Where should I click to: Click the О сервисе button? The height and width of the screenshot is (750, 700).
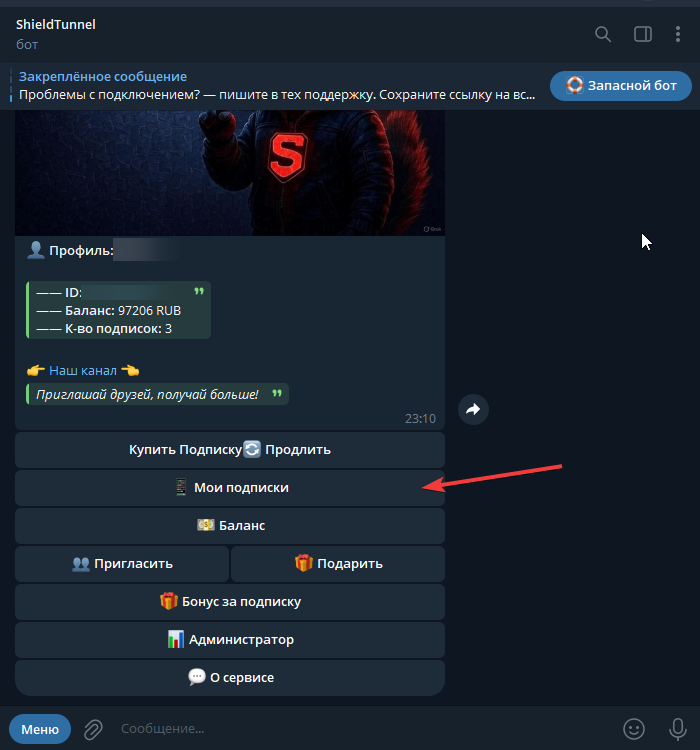click(x=230, y=678)
